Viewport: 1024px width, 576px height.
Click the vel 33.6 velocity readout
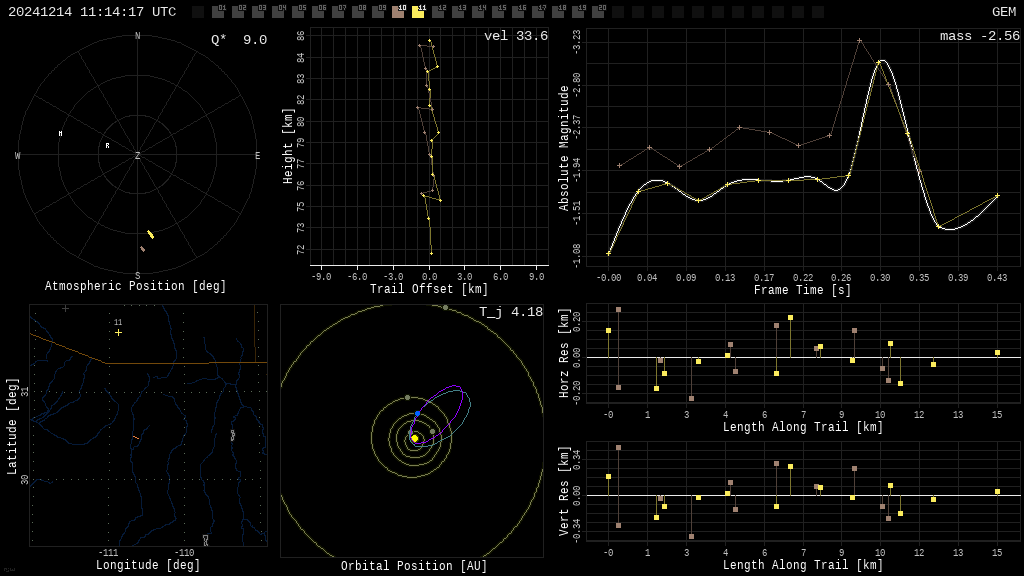516,36
